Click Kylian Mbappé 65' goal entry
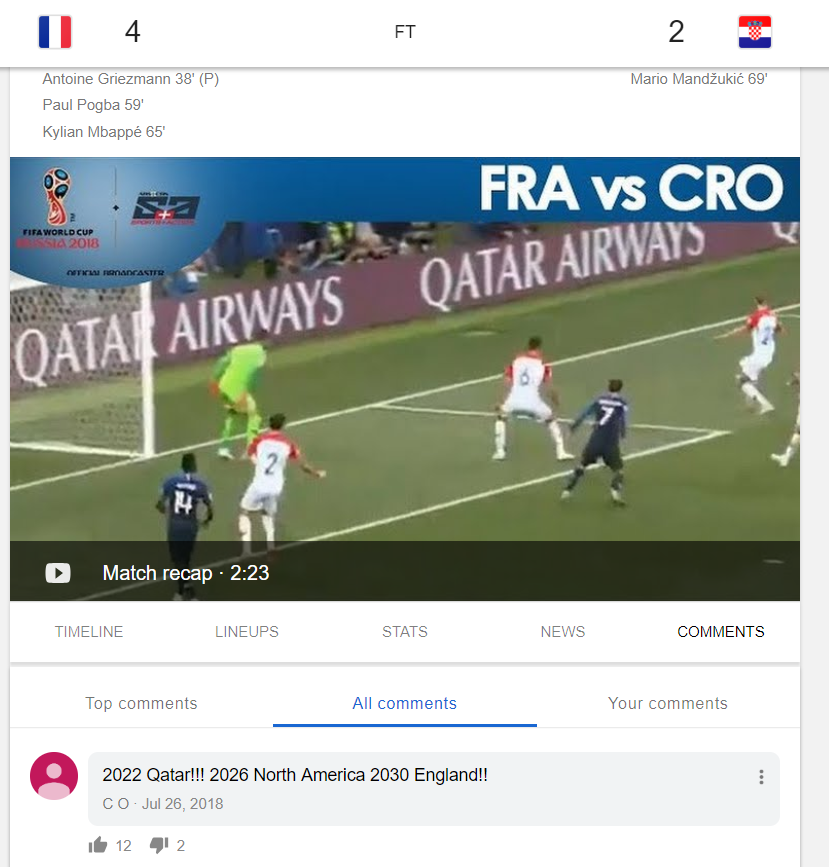 pos(104,132)
